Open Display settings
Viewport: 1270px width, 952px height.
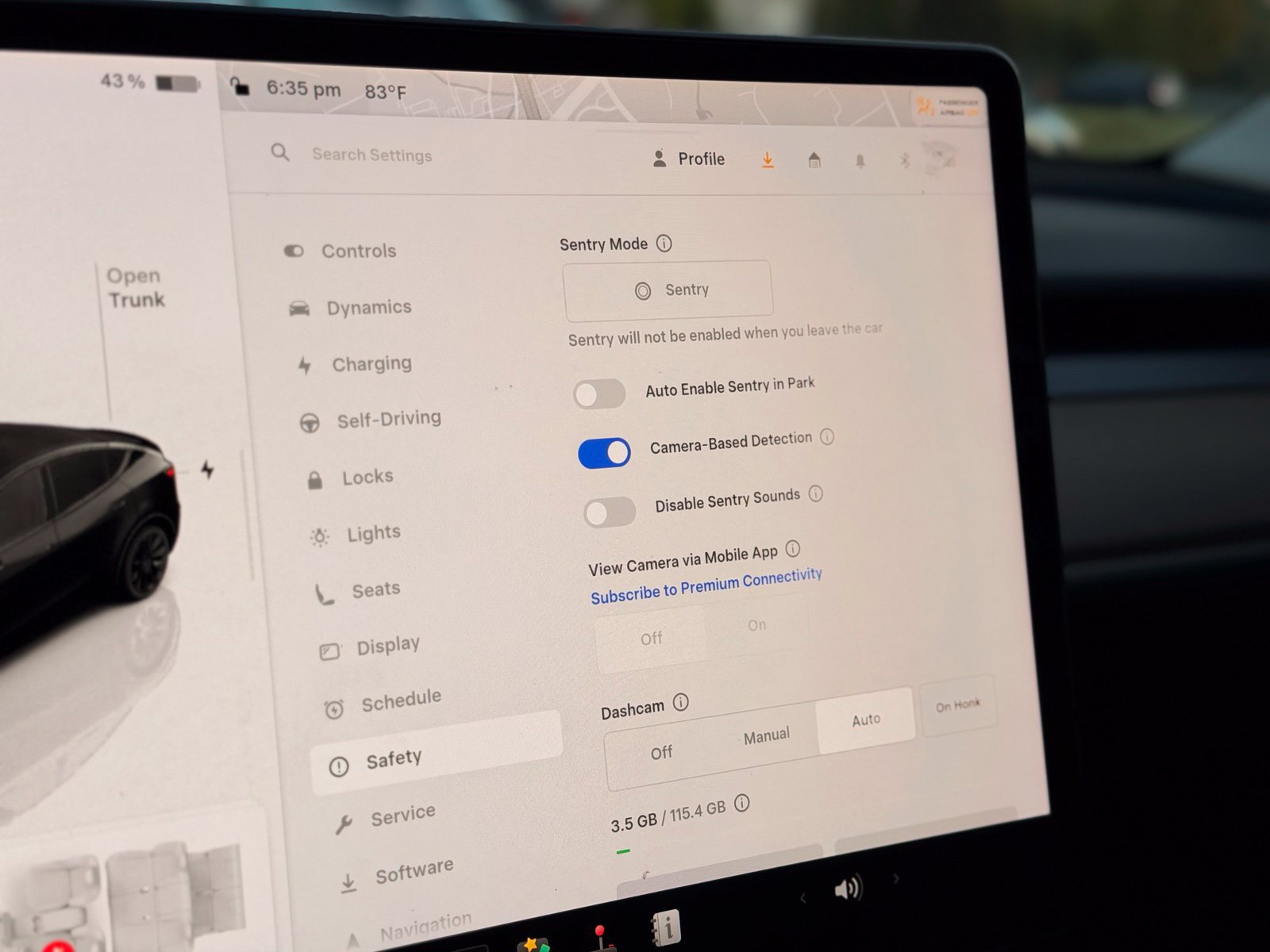pyautogui.click(x=369, y=647)
